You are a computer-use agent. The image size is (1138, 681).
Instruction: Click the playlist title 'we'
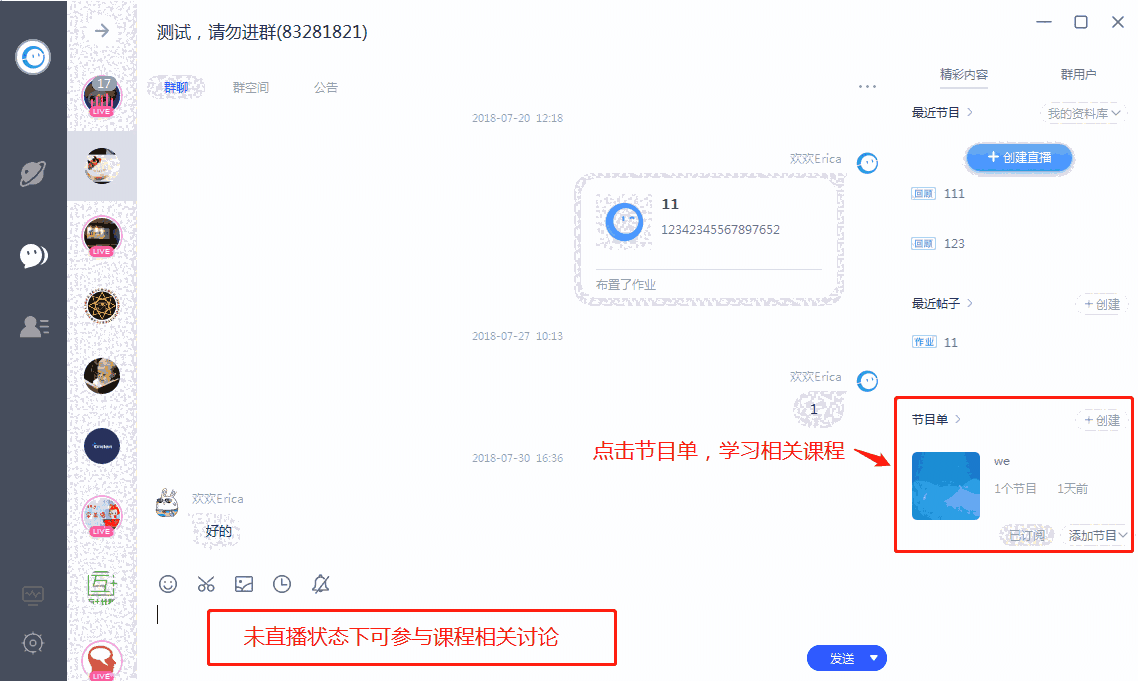pyautogui.click(x=1002, y=461)
